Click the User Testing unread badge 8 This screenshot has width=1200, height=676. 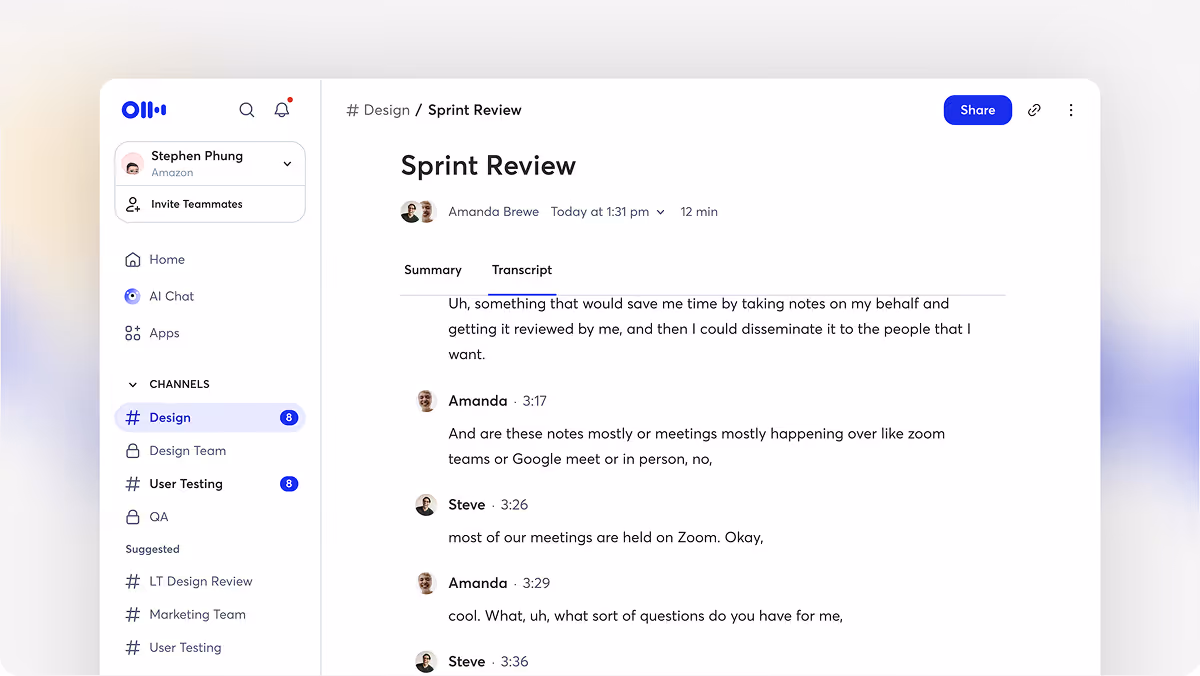(289, 484)
